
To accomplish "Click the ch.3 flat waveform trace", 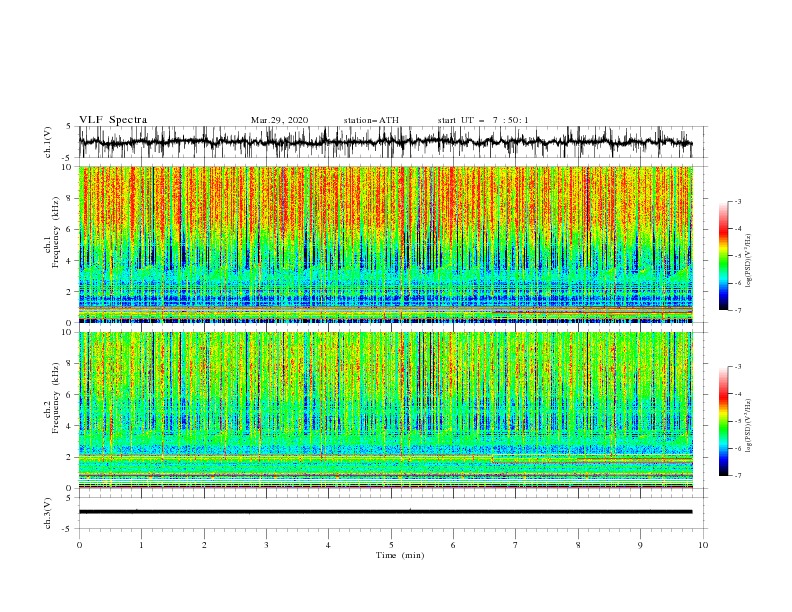I will coord(385,512).
